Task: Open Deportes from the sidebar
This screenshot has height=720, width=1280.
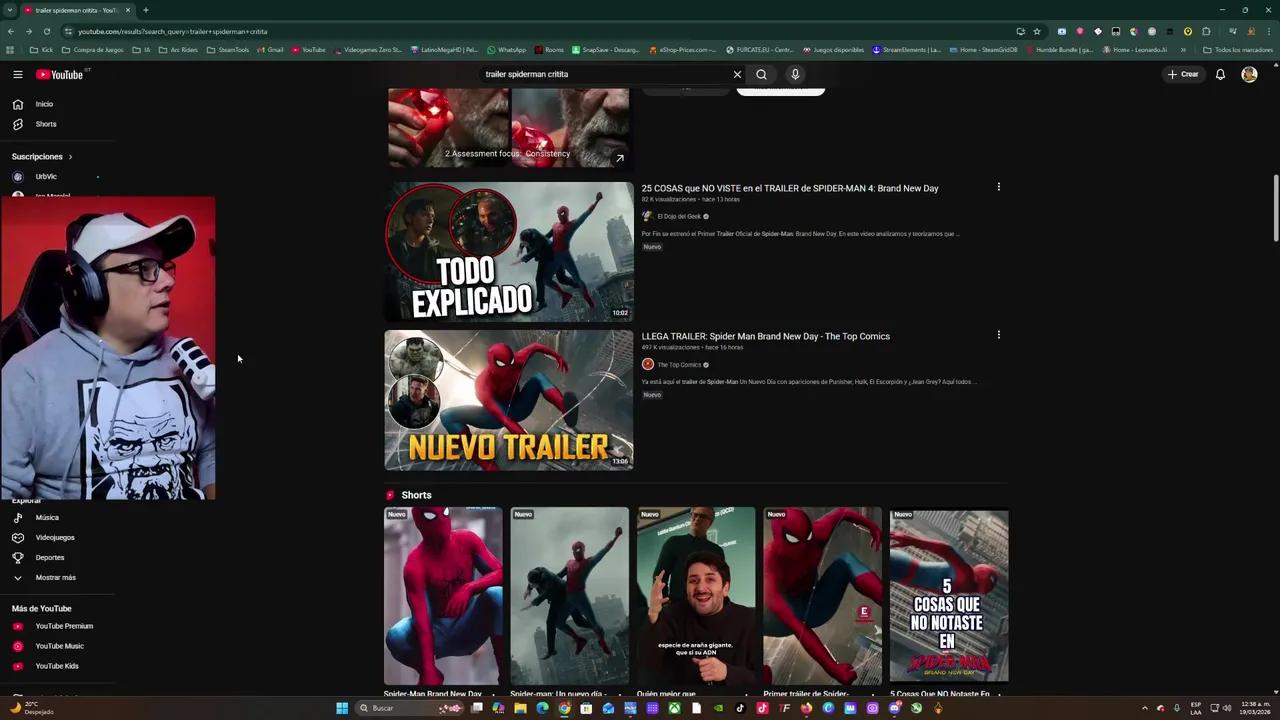Action: pyautogui.click(x=50, y=557)
